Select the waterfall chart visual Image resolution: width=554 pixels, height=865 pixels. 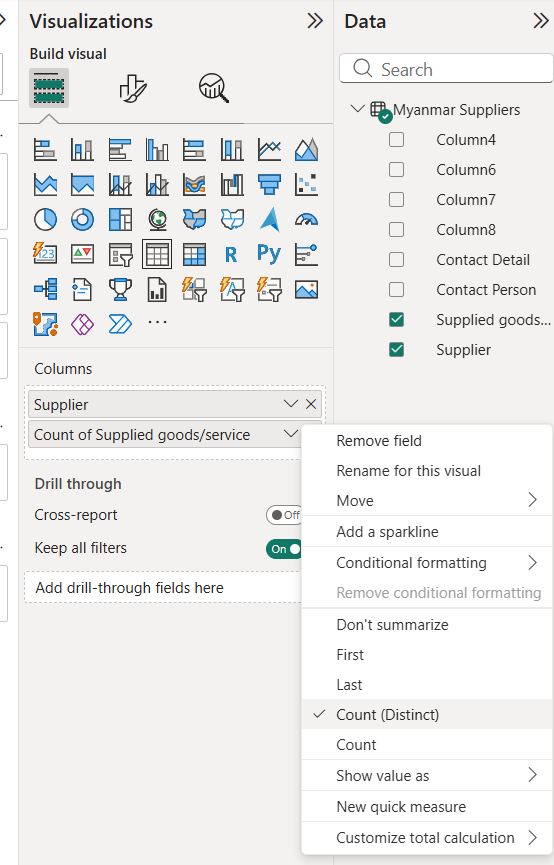point(232,185)
